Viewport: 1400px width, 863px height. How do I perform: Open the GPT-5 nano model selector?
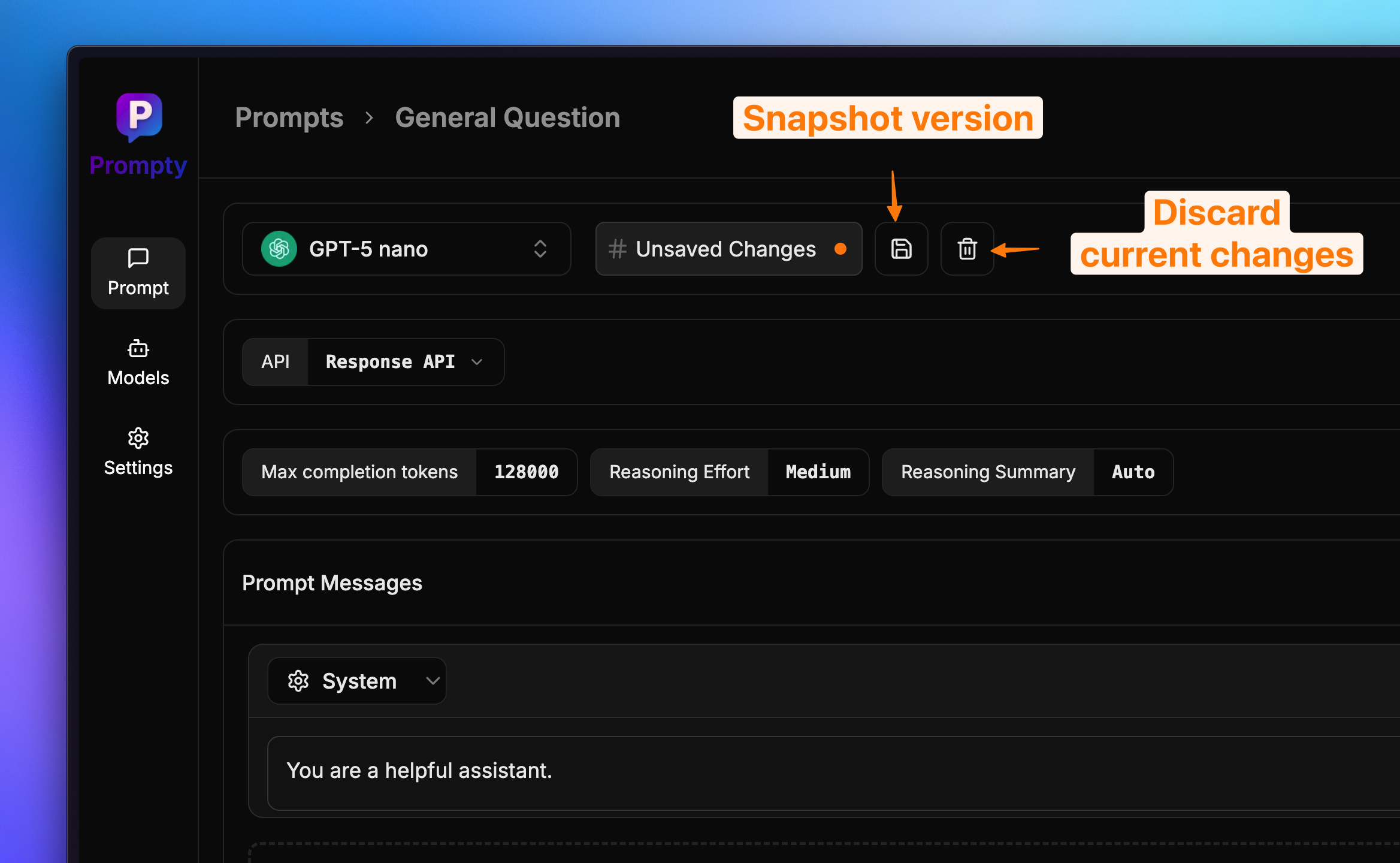pos(406,249)
